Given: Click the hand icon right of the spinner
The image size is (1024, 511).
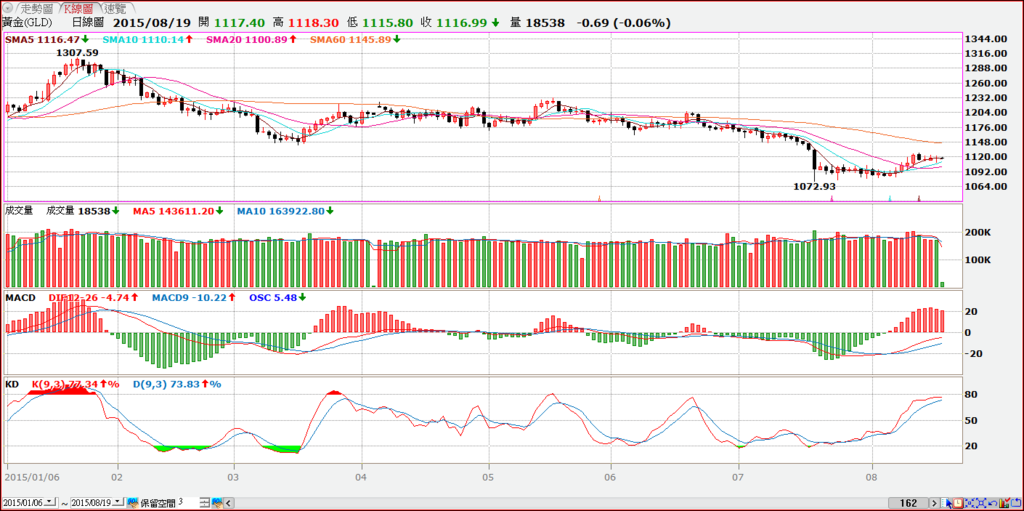Looking at the screenshot, I should [x=217, y=503].
